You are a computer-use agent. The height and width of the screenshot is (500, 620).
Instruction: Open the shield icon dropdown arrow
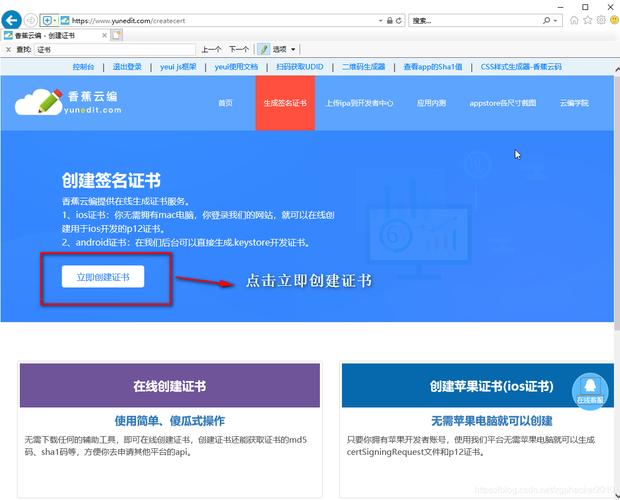coord(55,21)
